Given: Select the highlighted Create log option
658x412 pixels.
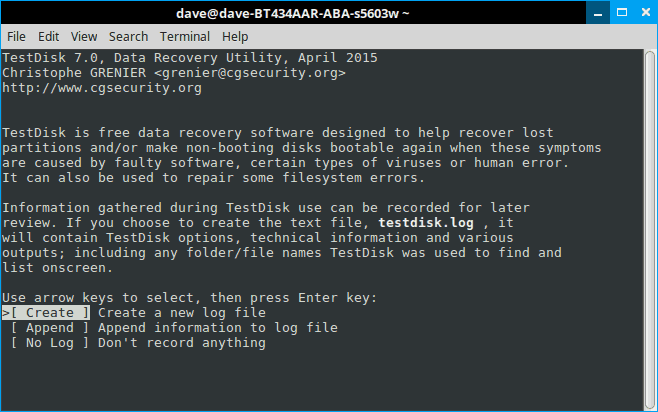Looking at the screenshot, I should (50, 313).
